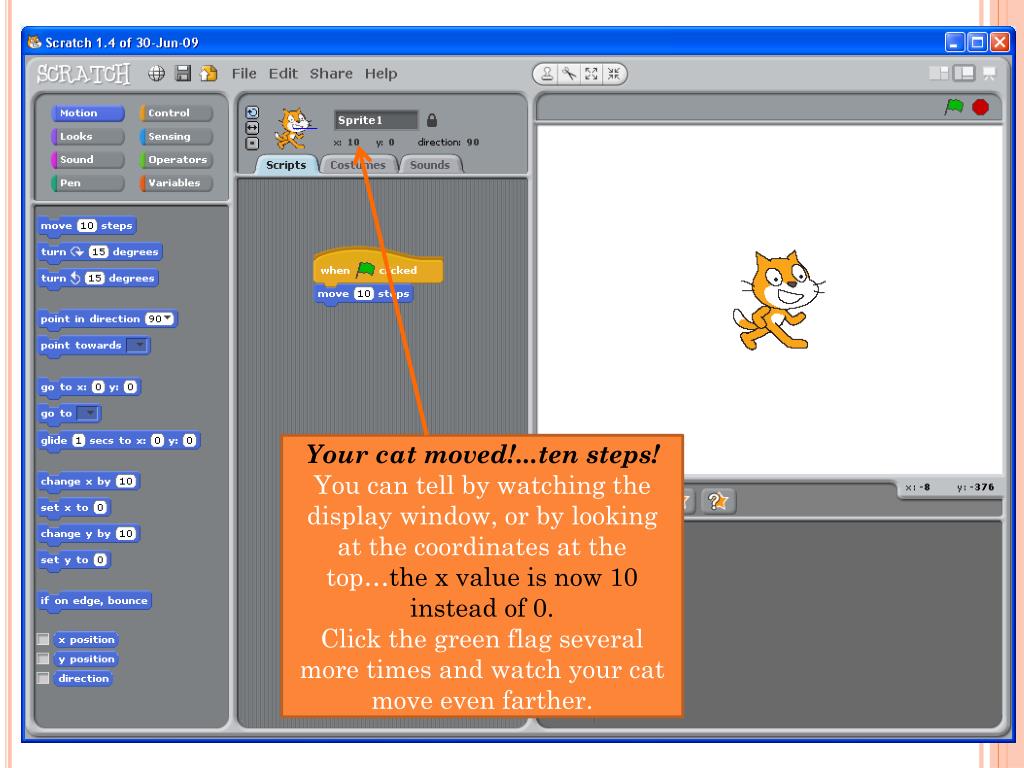
Task: Click the set x to 0 block
Action: click(x=74, y=508)
